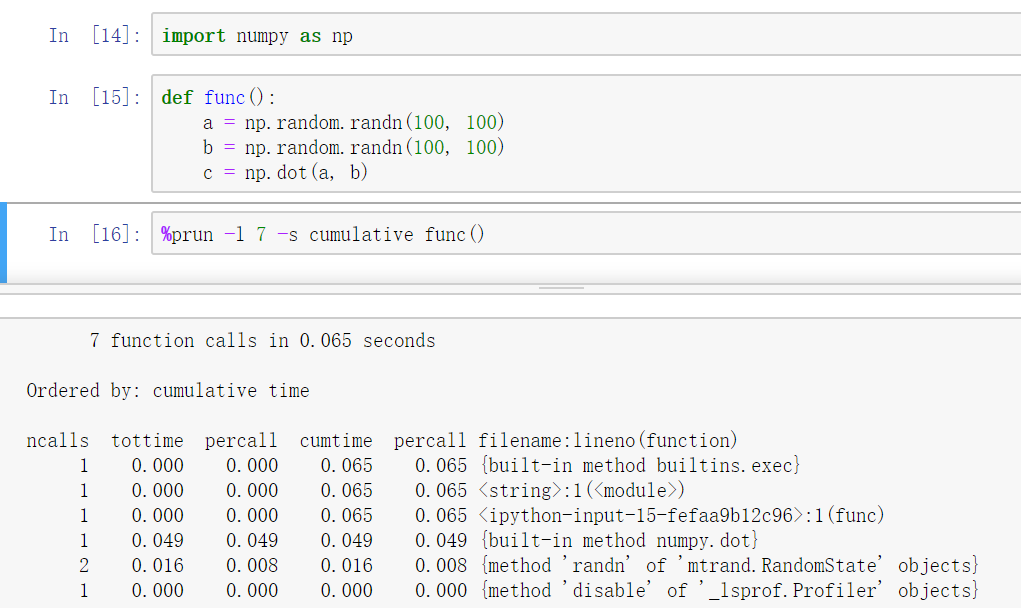
Task: Click the ncalls column header
Action: pyautogui.click(x=57, y=440)
